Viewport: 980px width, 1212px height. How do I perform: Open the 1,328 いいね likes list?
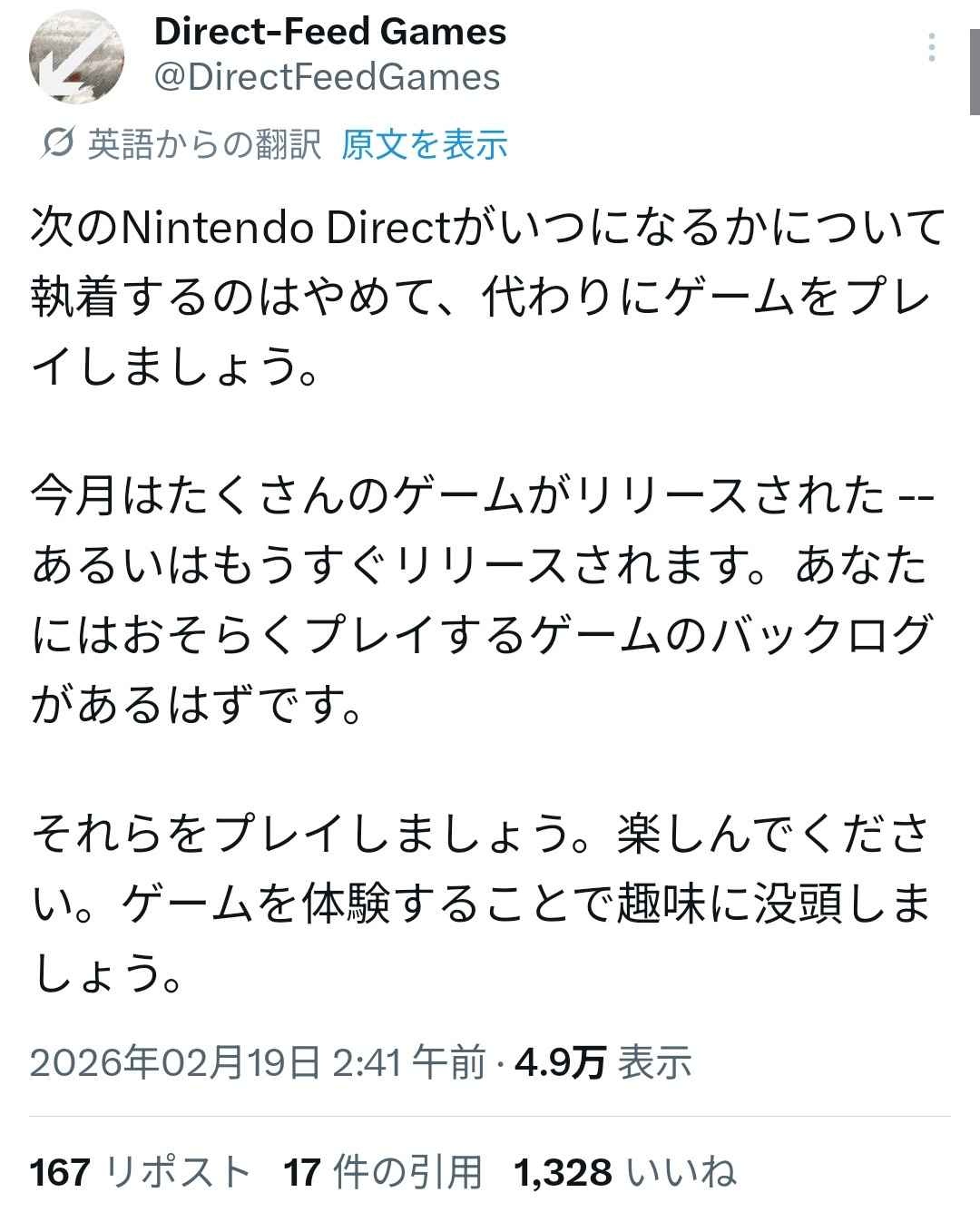[624, 1172]
